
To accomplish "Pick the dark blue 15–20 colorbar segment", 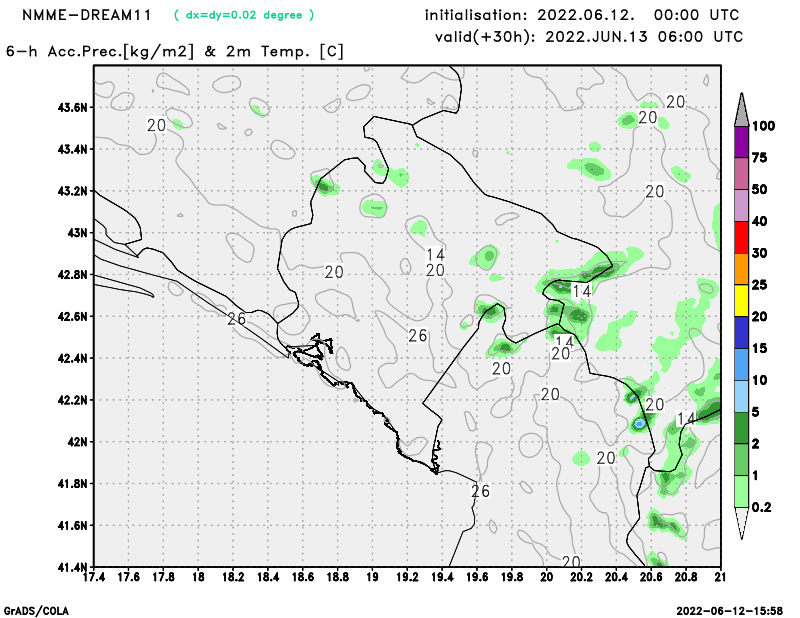I will [x=741, y=332].
